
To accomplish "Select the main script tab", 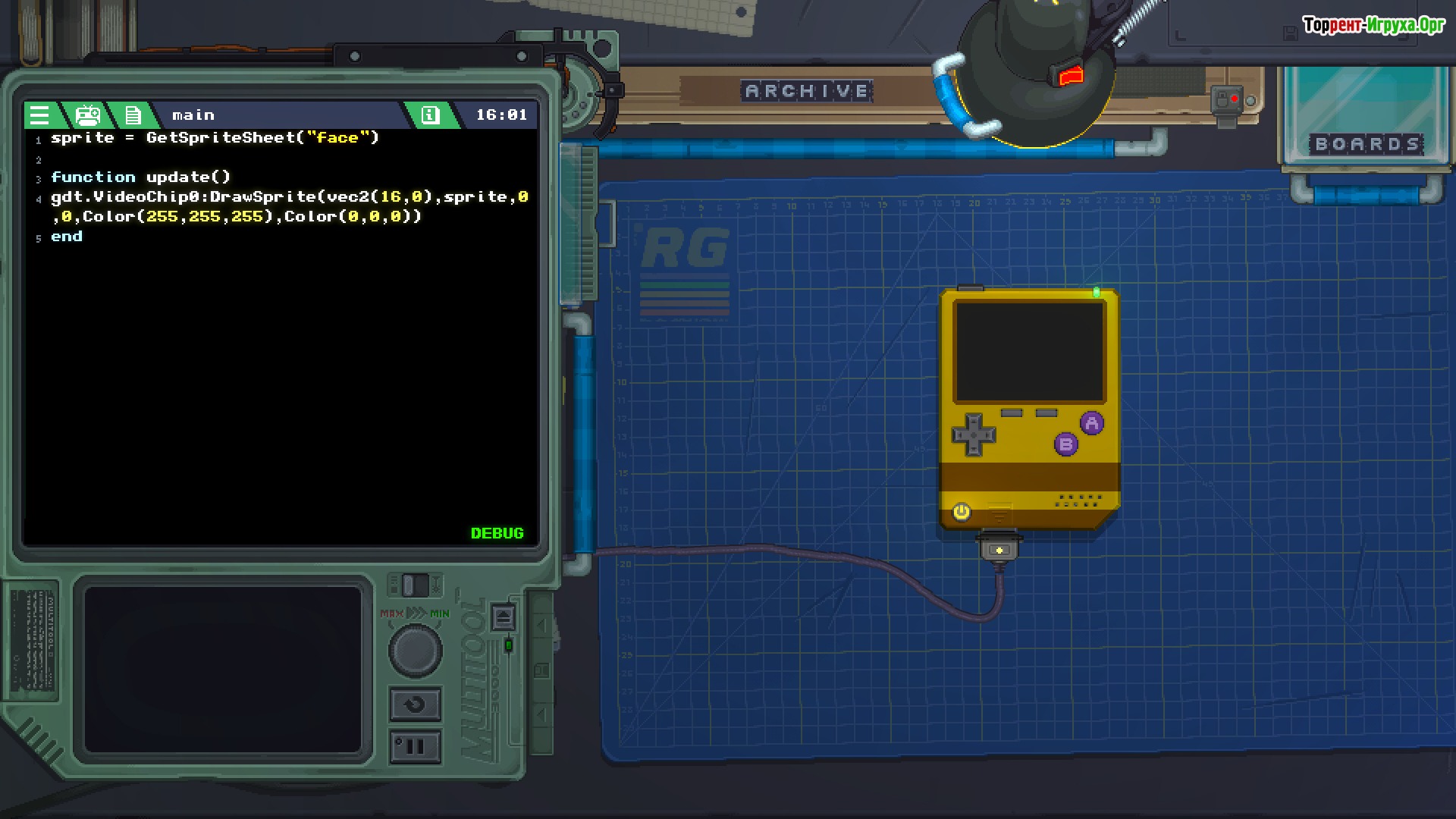I will [193, 115].
